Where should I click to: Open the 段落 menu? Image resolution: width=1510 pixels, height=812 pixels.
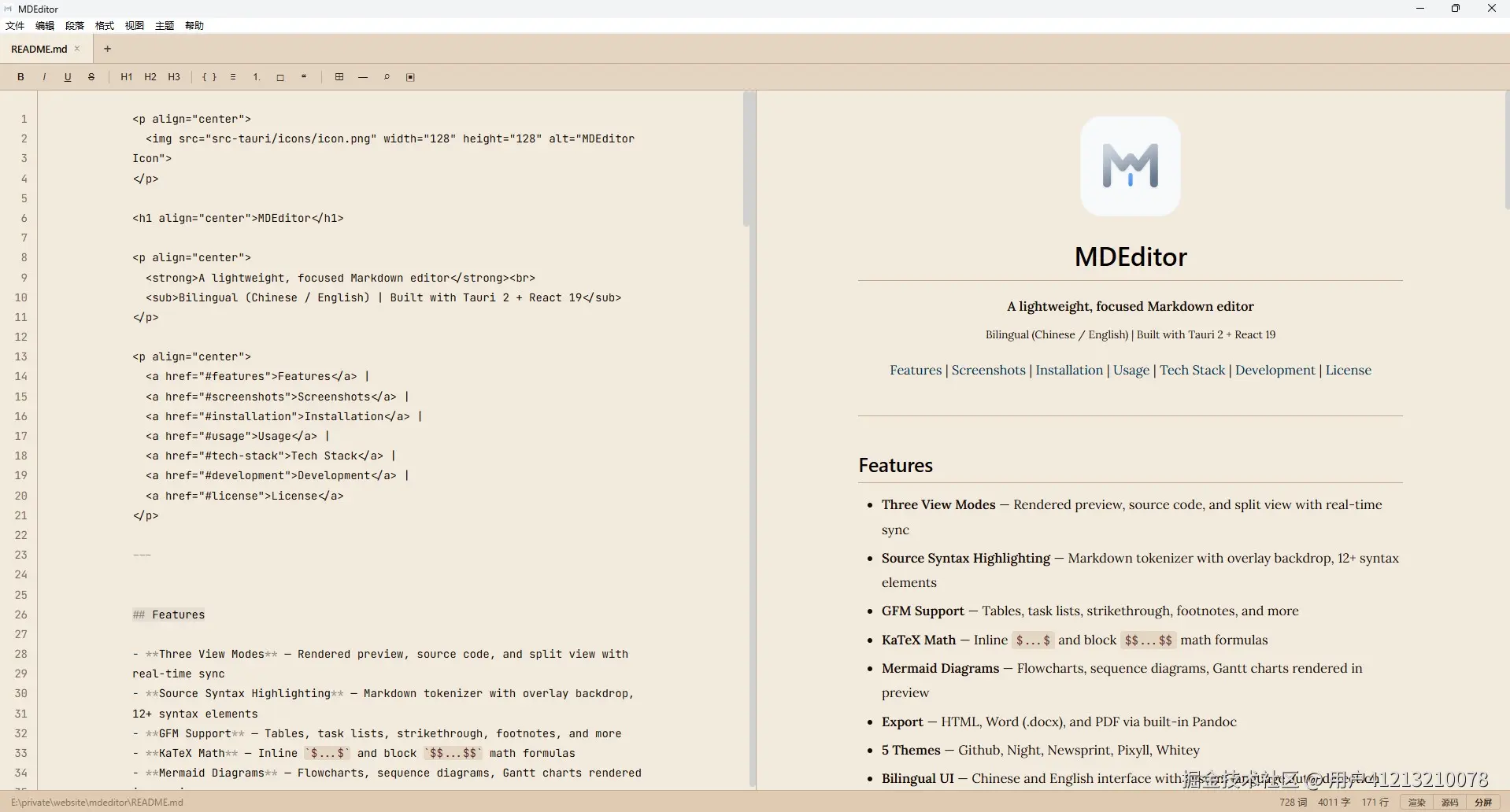tap(75, 26)
